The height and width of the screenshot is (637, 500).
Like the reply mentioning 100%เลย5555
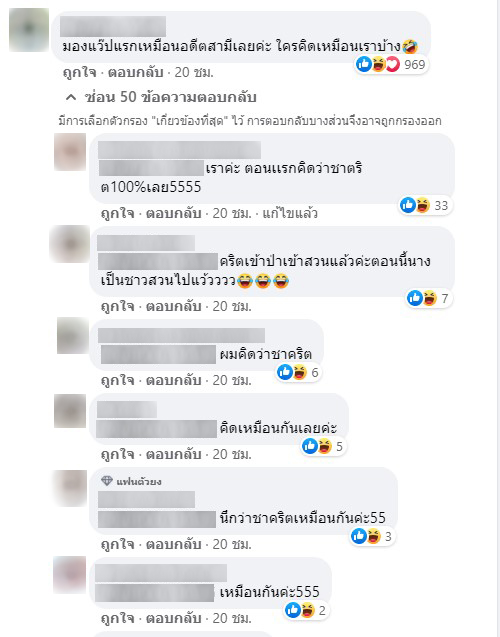click(117, 213)
